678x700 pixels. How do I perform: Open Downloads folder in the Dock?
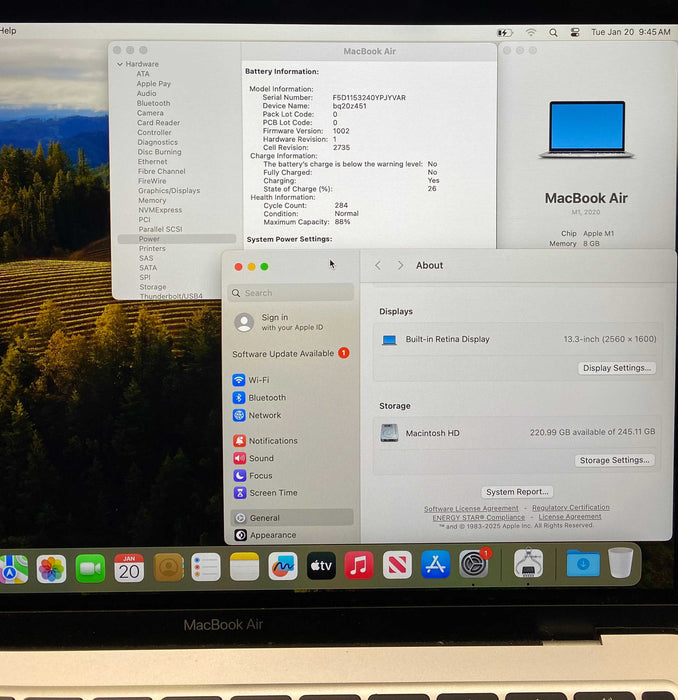(583, 562)
